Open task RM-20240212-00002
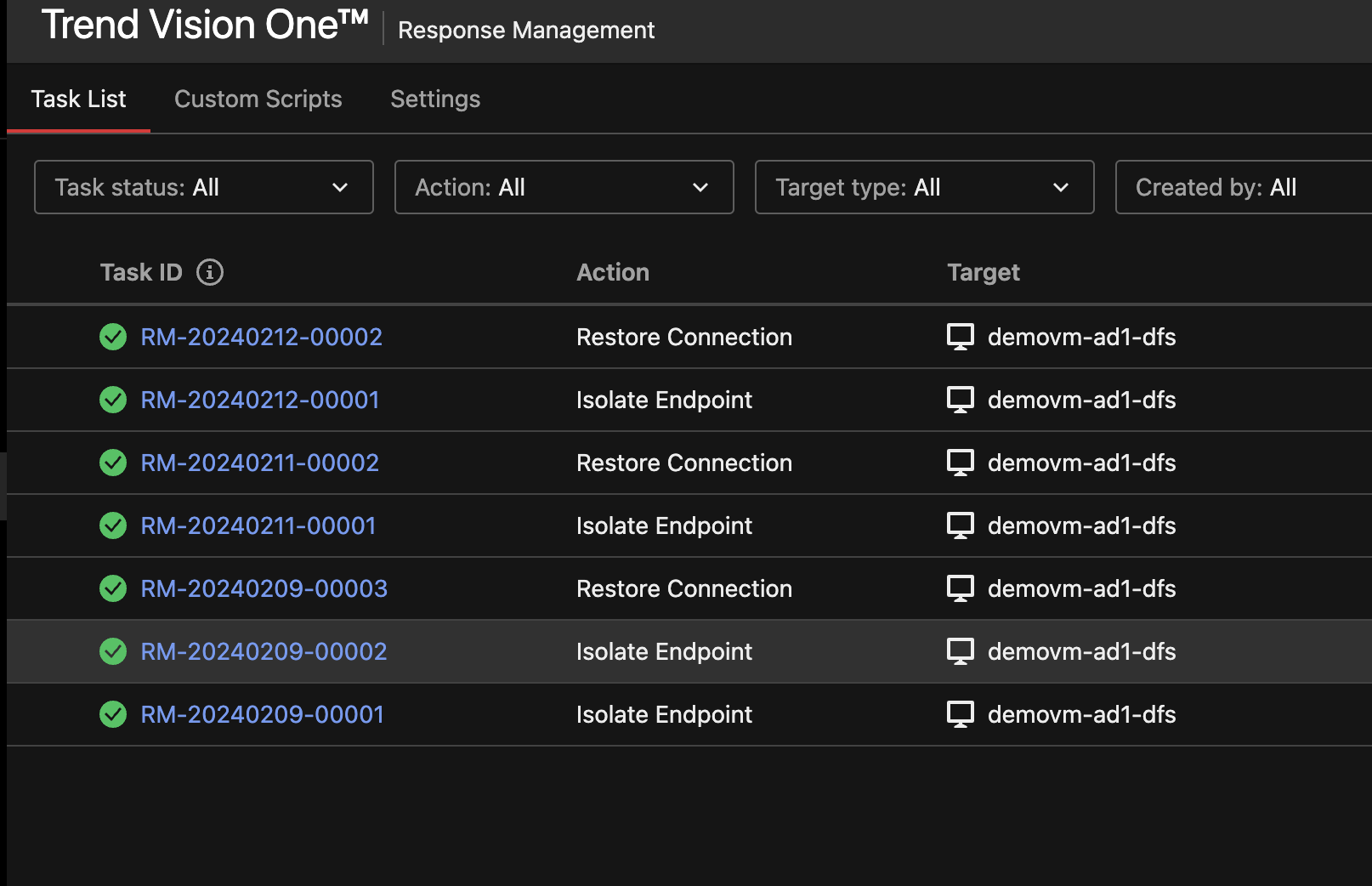The height and width of the screenshot is (886, 1372). click(x=261, y=337)
